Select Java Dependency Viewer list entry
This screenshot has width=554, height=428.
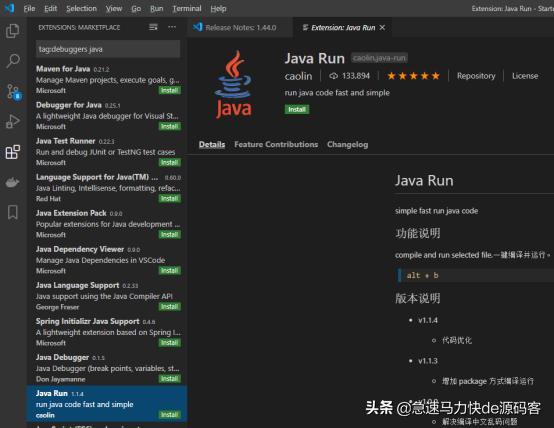point(107,260)
